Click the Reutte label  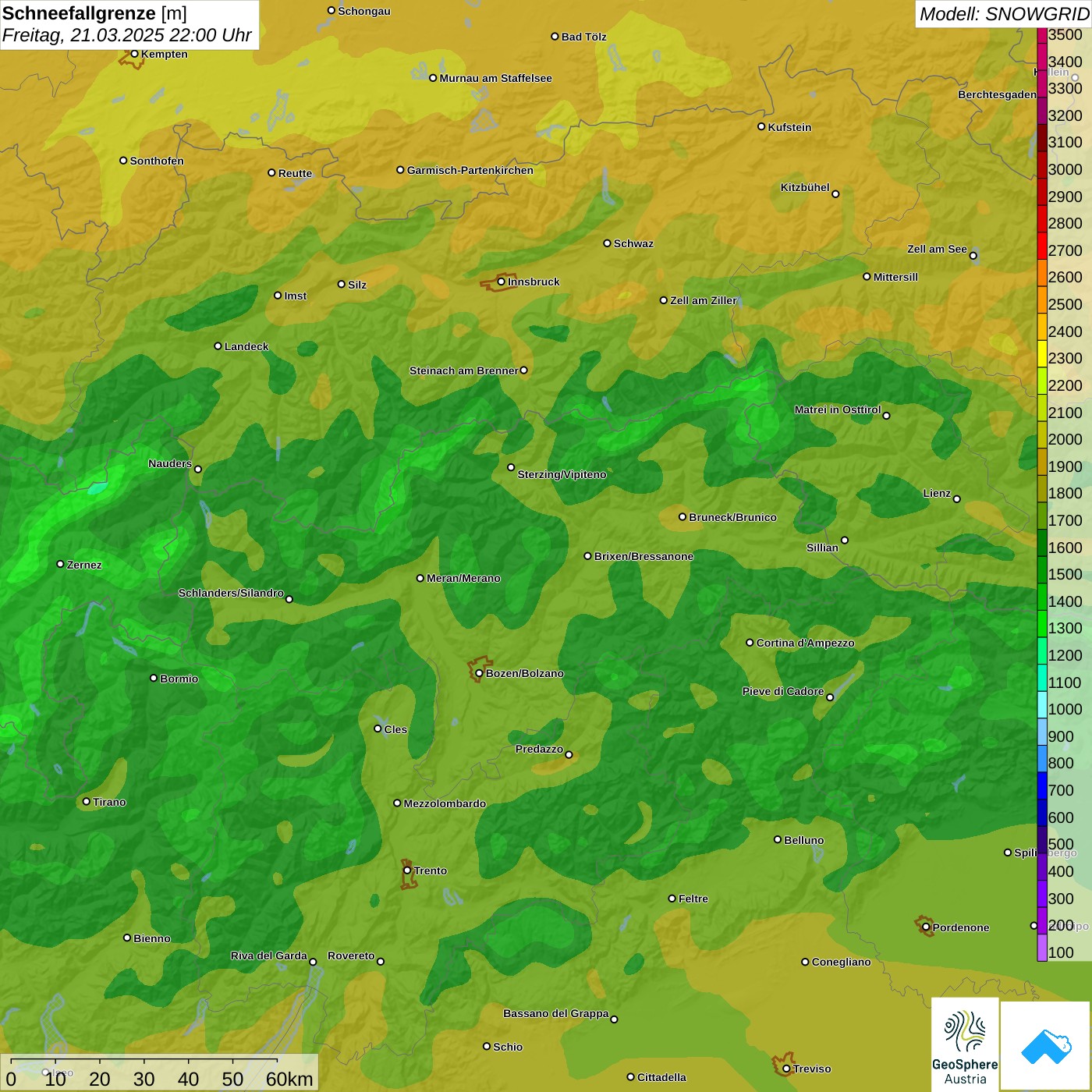(295, 173)
